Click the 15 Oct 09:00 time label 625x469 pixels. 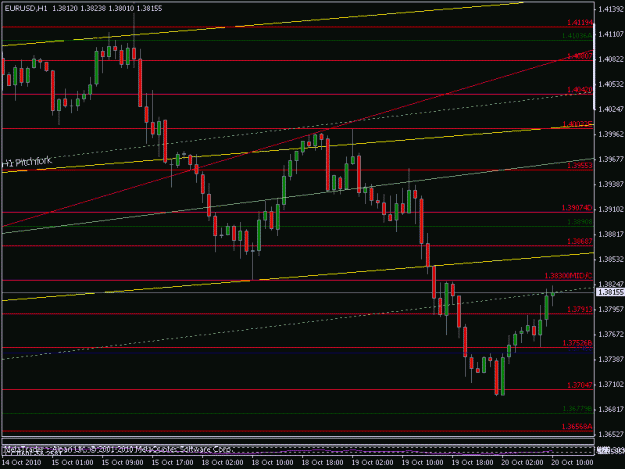(122, 462)
